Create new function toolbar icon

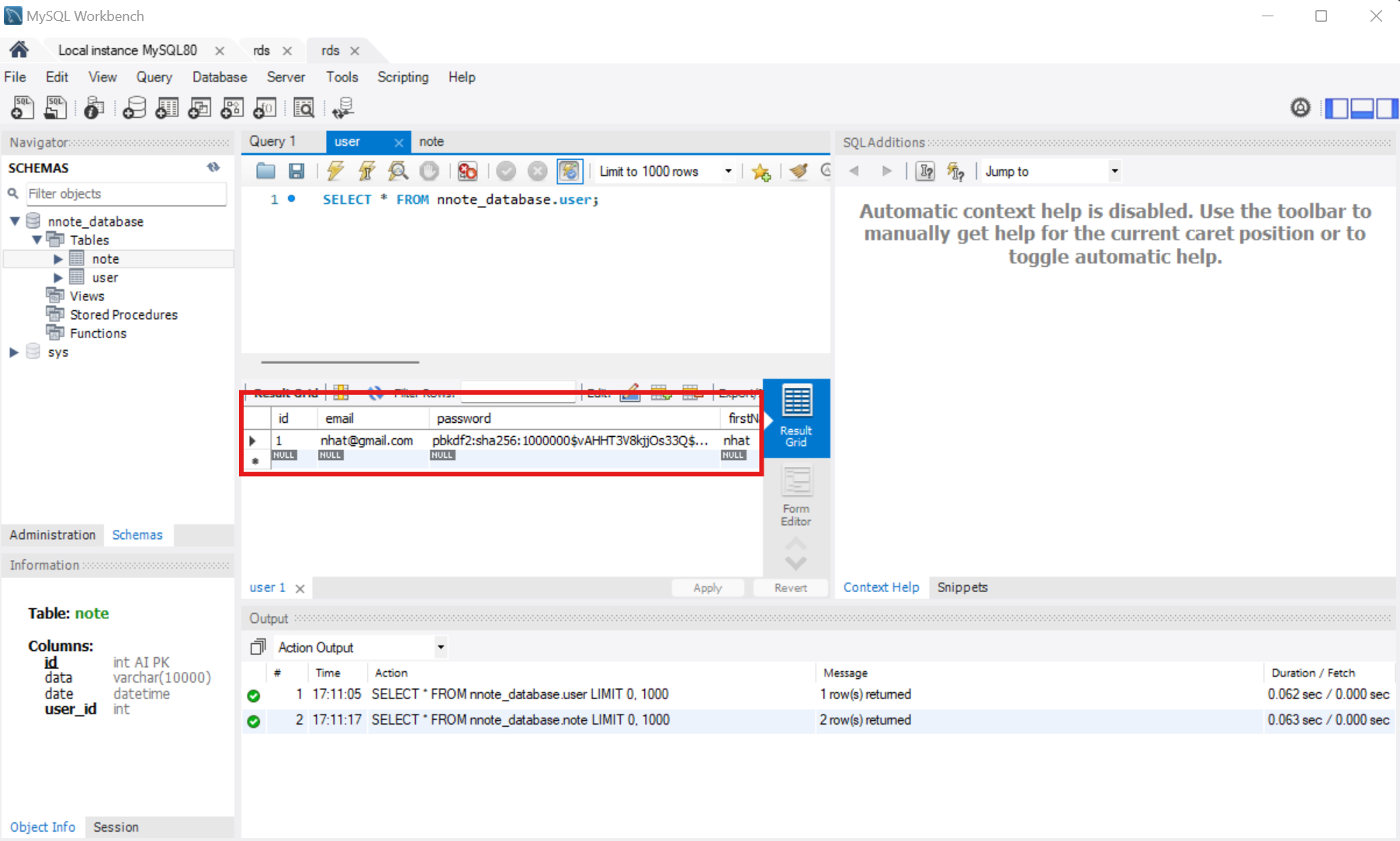tap(265, 107)
